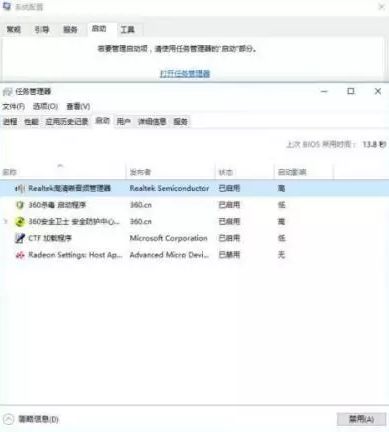Click the Advanced Micro Devi... publisher cell
This screenshot has height=432, width=389.
170,255
